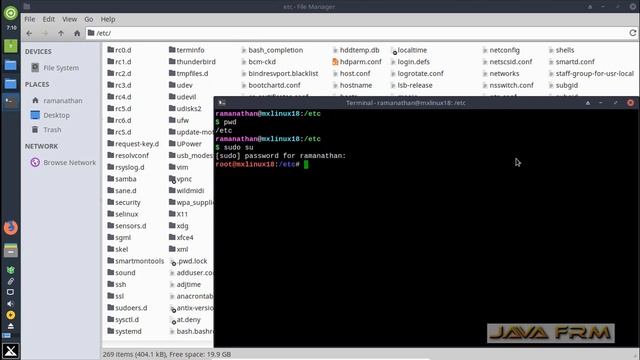The height and width of the screenshot is (360, 640).
Task: Select the udisks2 folder
Action: tap(185, 109)
